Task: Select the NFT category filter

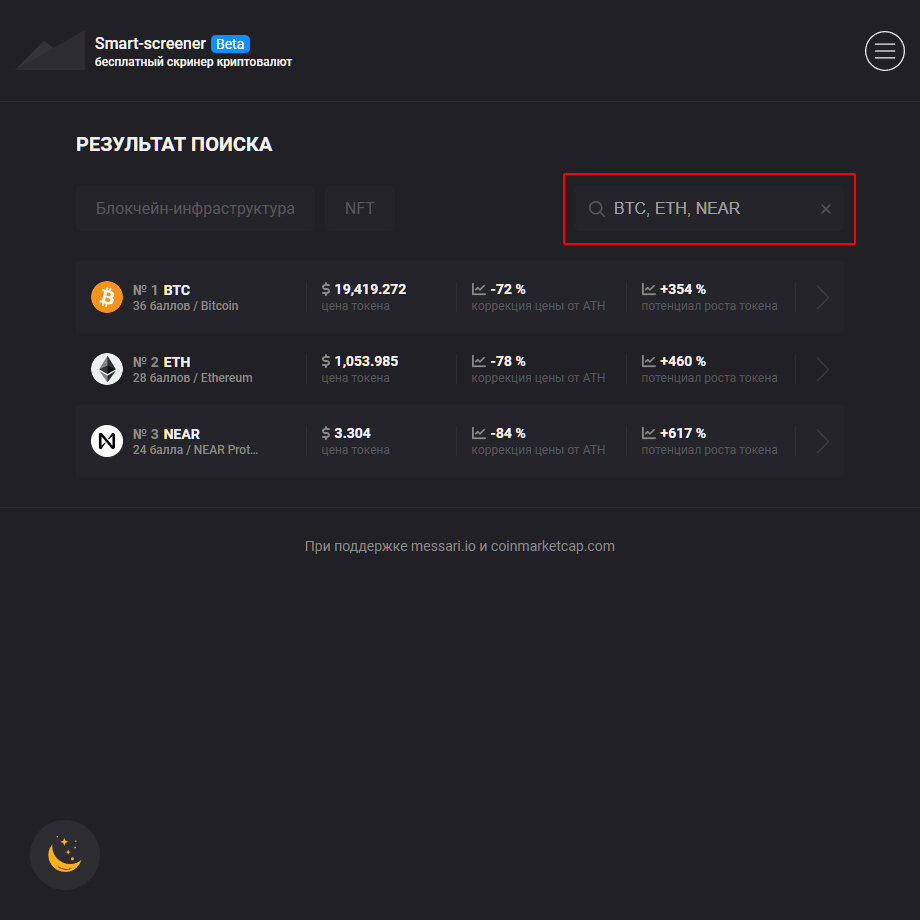Action: click(359, 208)
